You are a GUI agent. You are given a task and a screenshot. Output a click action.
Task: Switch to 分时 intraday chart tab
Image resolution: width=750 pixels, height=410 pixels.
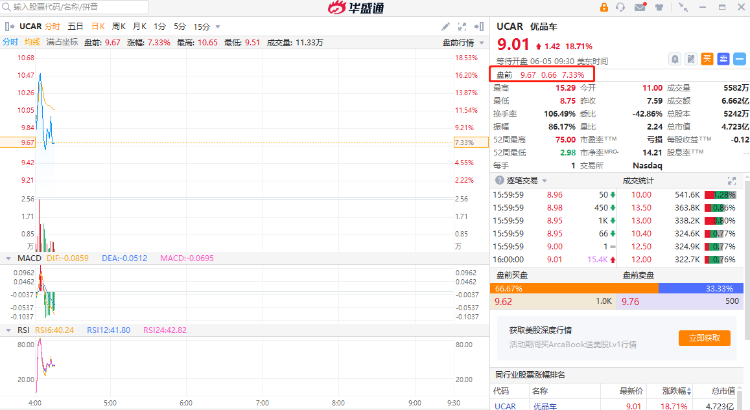(x=52, y=26)
